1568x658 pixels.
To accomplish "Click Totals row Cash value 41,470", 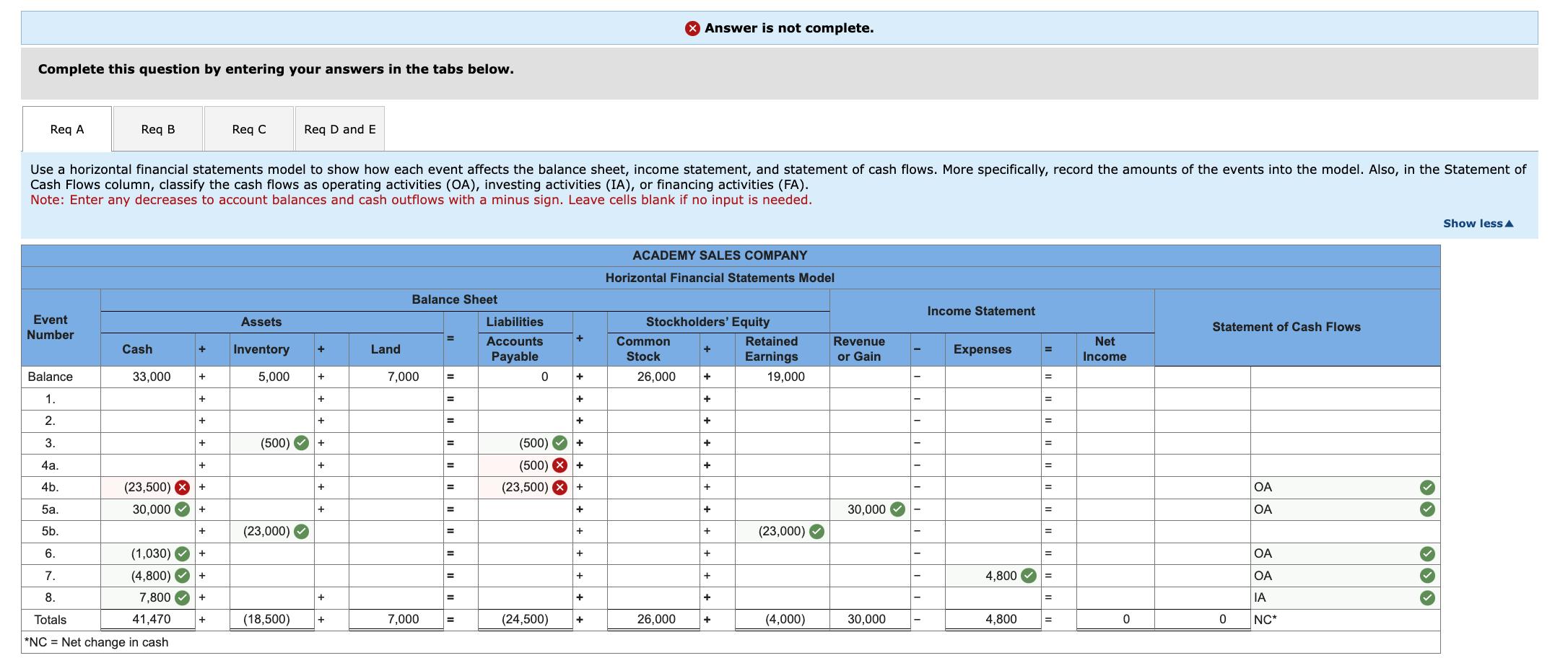I will point(152,619).
